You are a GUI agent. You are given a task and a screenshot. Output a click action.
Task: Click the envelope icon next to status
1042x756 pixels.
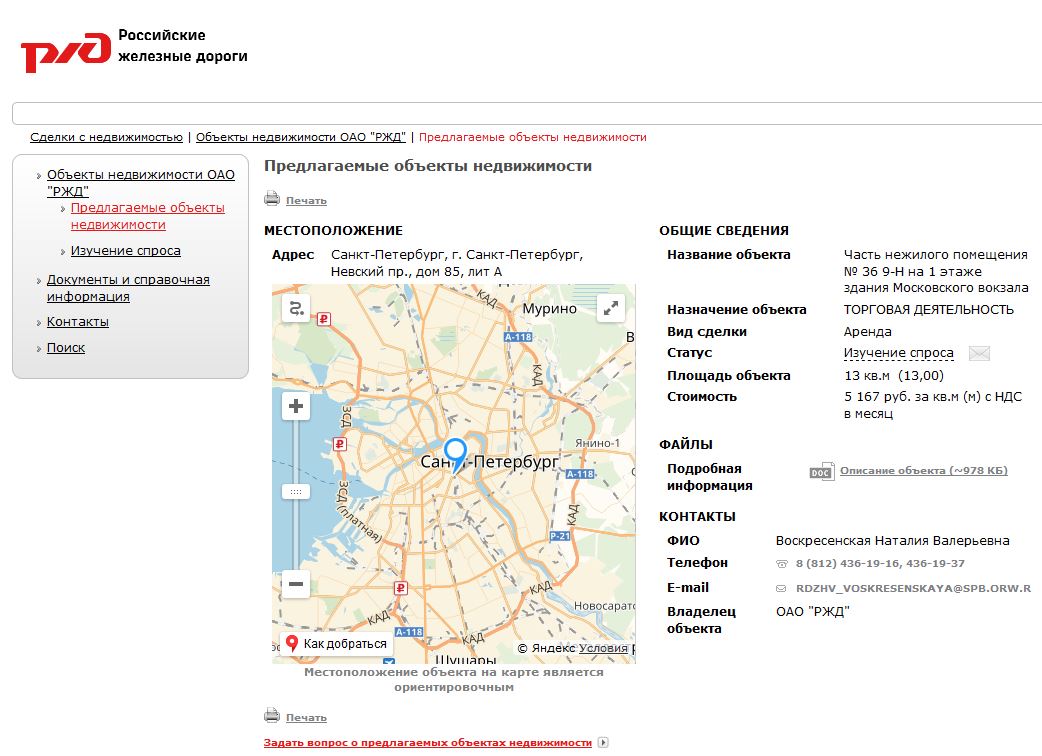pyautogui.click(x=979, y=353)
